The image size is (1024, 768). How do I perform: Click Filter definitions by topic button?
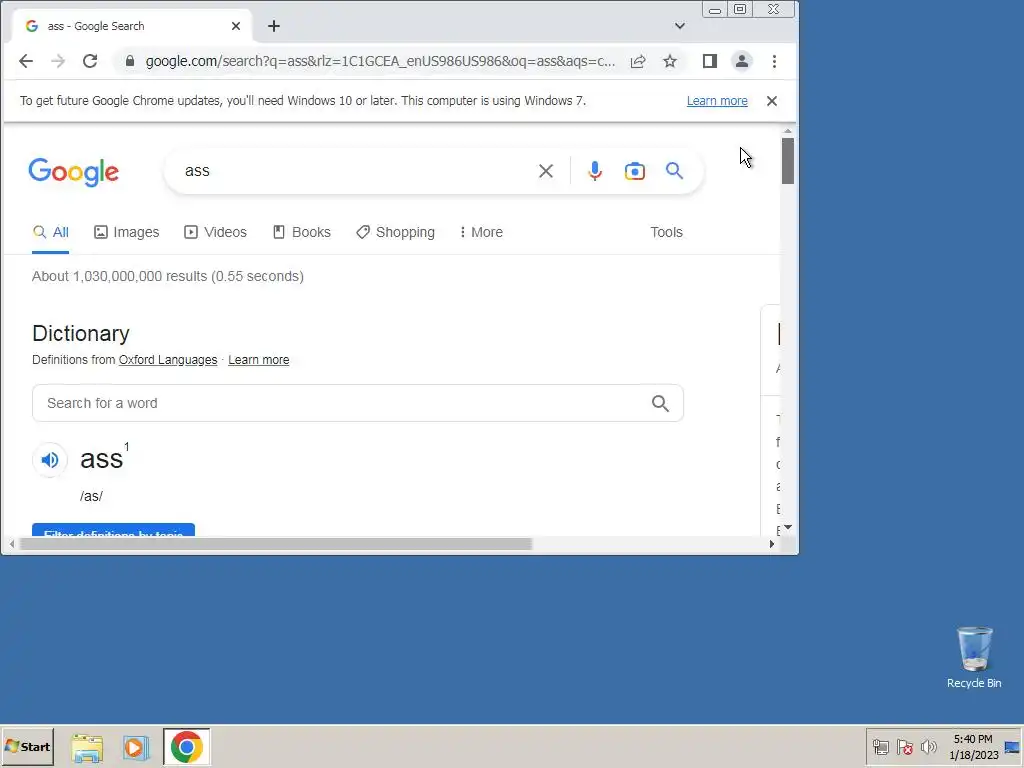point(113,530)
